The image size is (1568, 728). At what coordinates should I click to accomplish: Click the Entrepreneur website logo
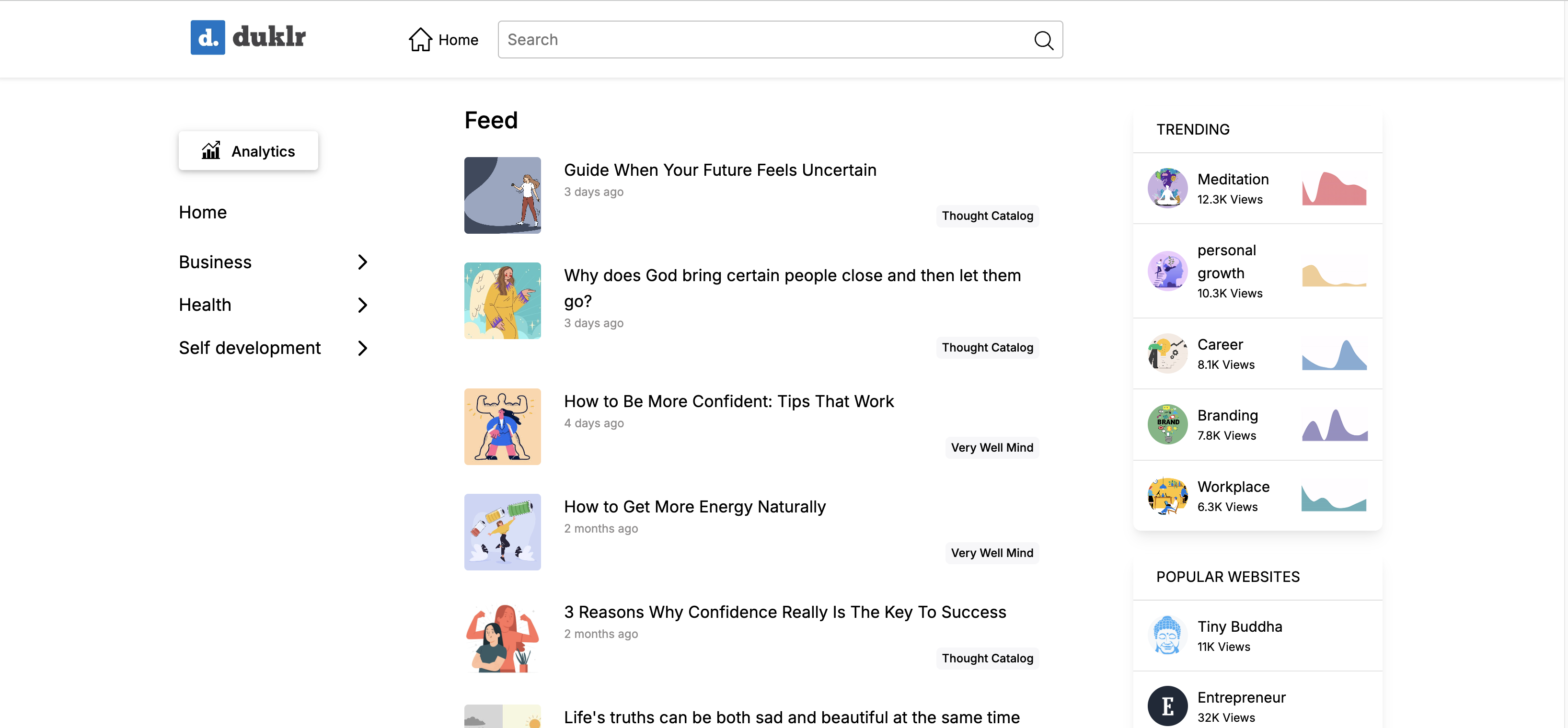[x=1167, y=706]
